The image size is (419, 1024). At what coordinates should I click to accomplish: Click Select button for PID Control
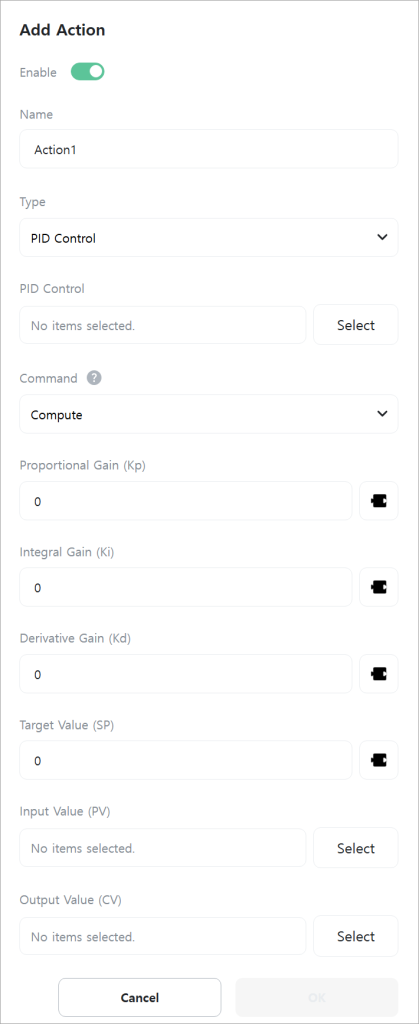click(356, 325)
